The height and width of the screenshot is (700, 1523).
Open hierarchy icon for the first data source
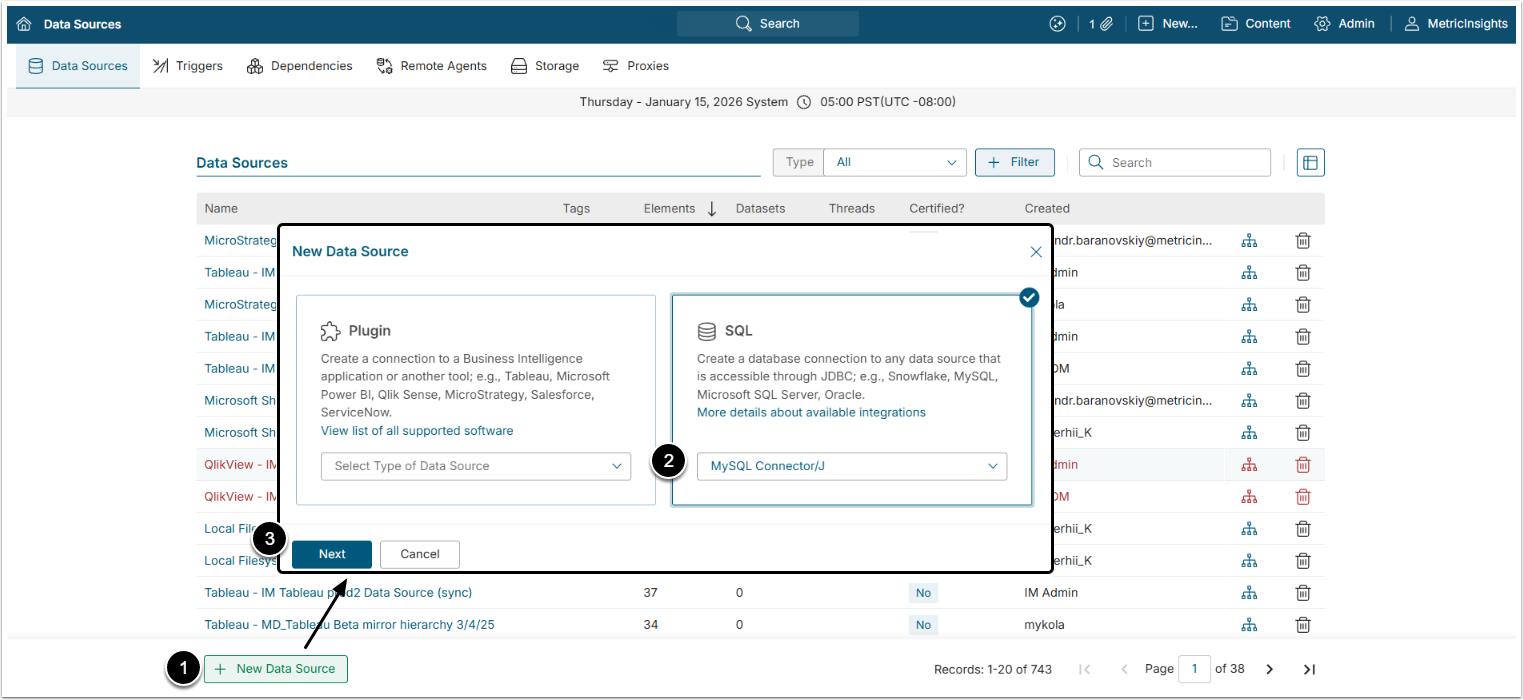[x=1249, y=240]
